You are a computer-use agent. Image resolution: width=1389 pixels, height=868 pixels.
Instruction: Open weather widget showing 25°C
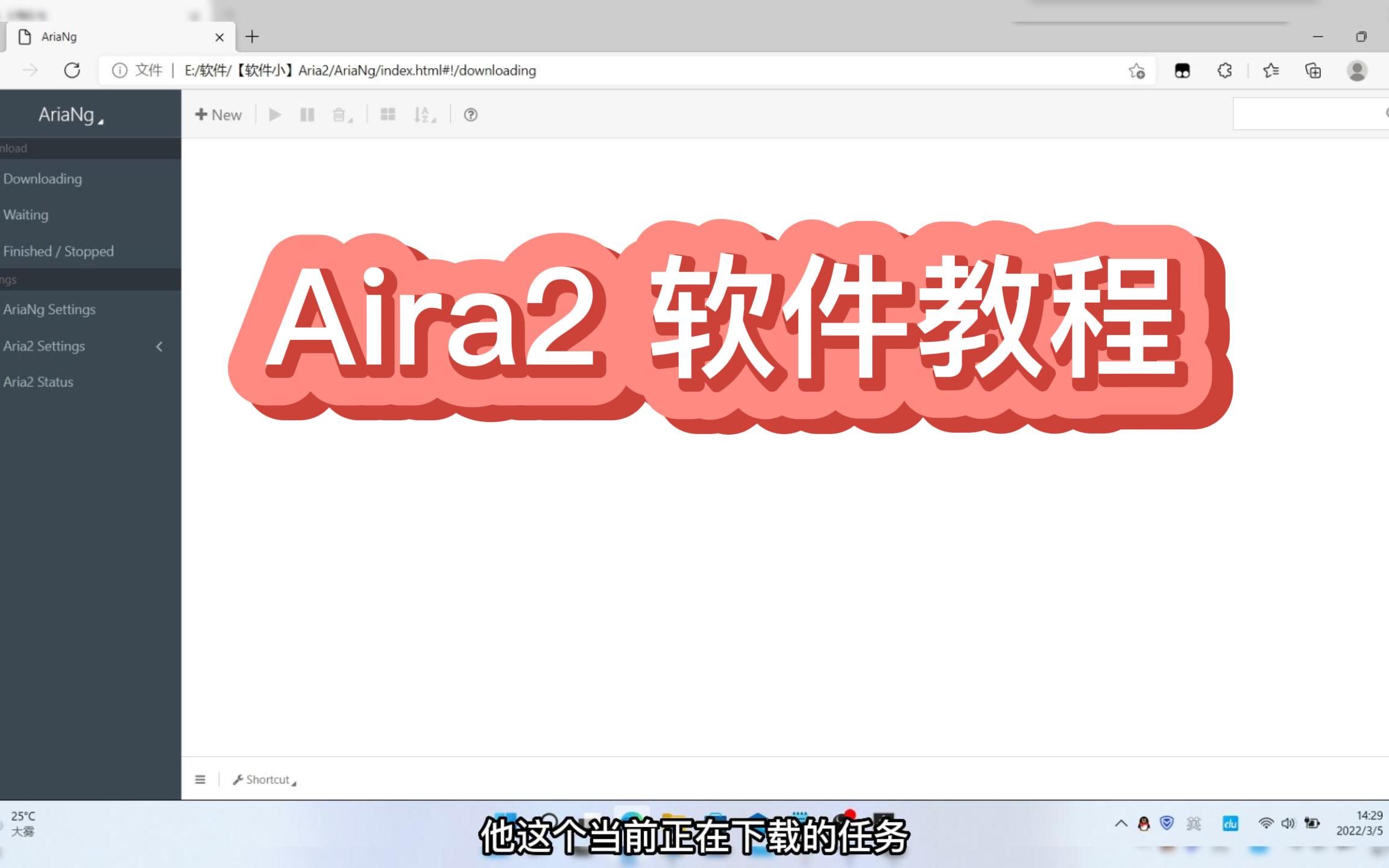(23, 823)
